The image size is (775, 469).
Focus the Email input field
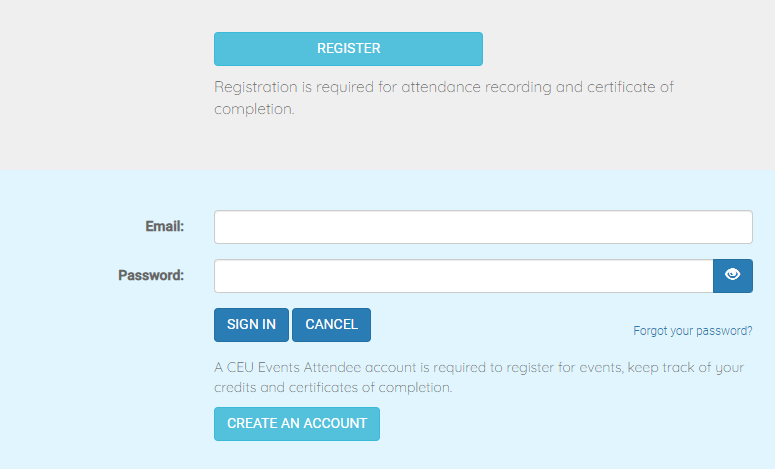(483, 227)
